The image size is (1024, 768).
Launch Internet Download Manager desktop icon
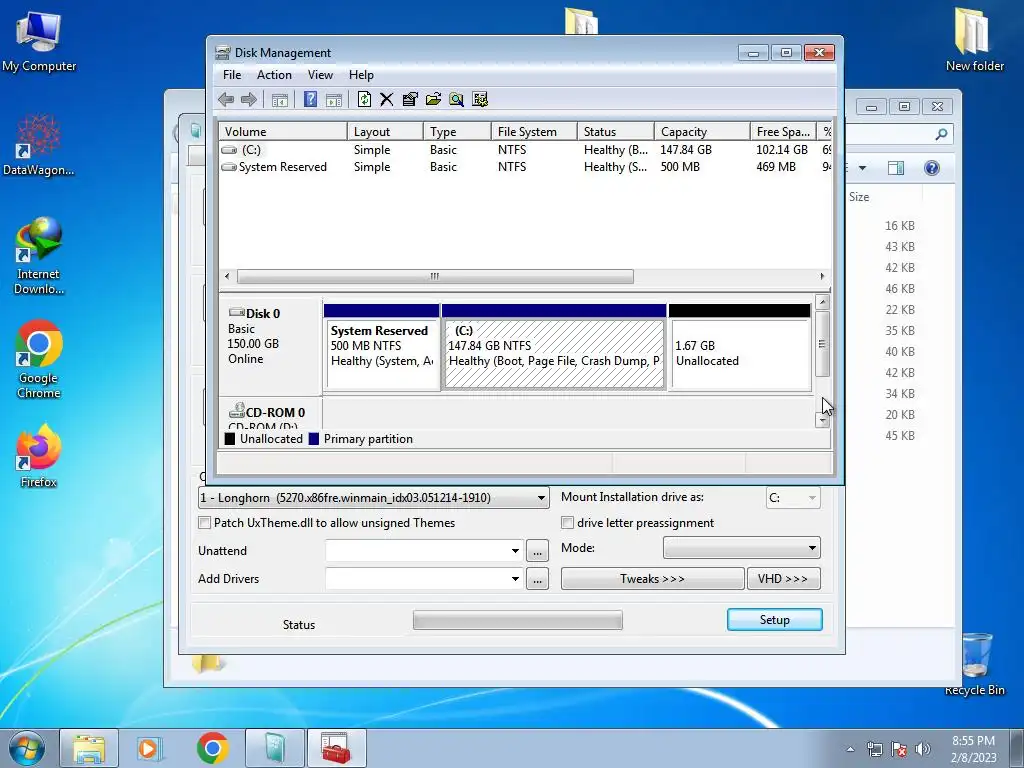39,256
